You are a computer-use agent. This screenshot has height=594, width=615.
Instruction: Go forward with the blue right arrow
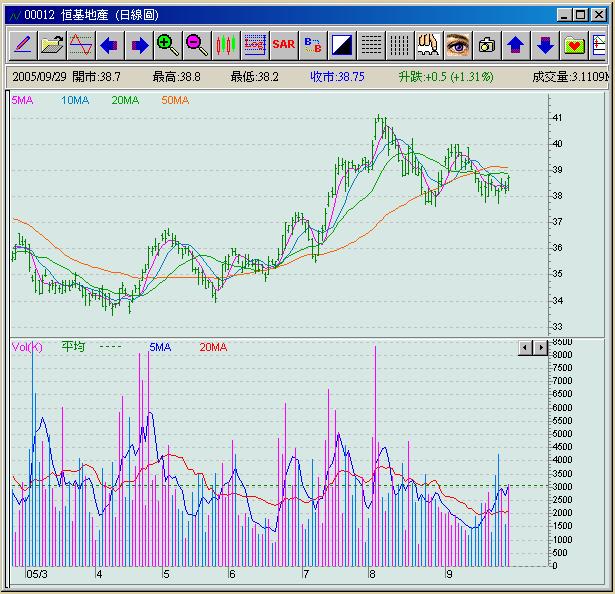tap(139, 45)
